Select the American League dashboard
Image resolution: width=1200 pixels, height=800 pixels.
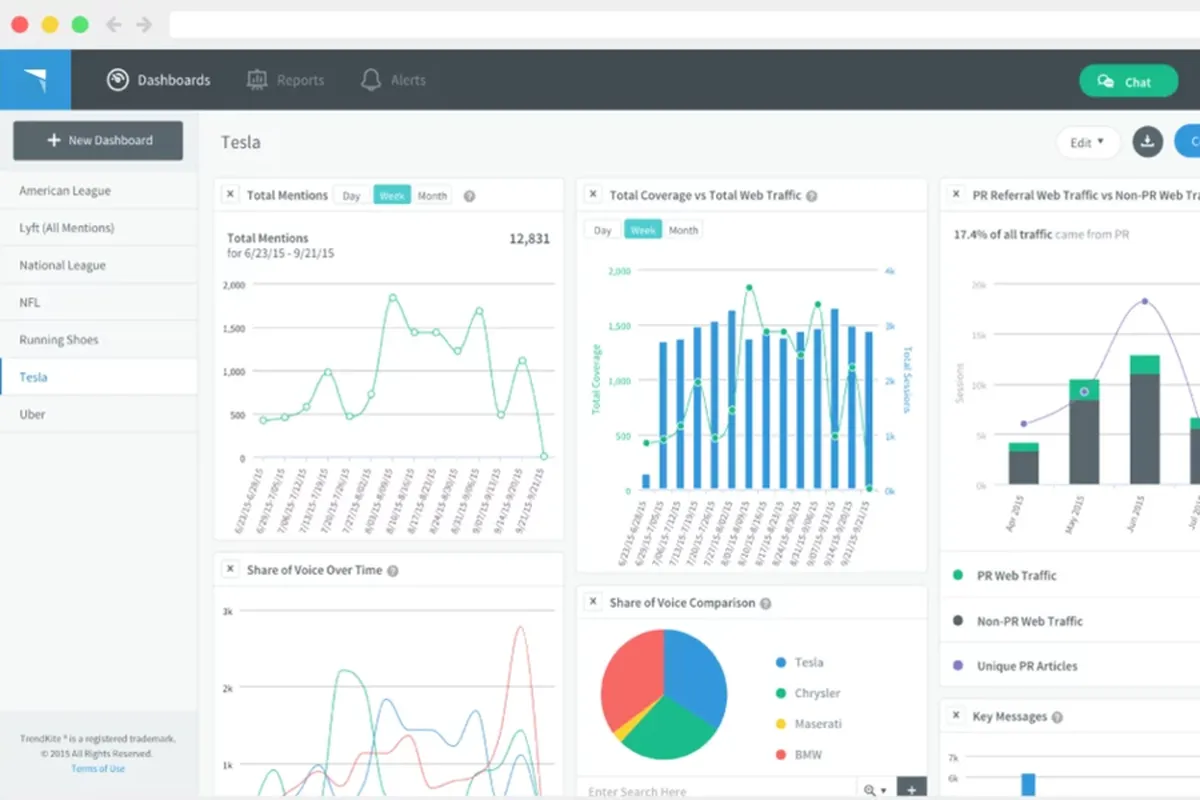(x=99, y=191)
